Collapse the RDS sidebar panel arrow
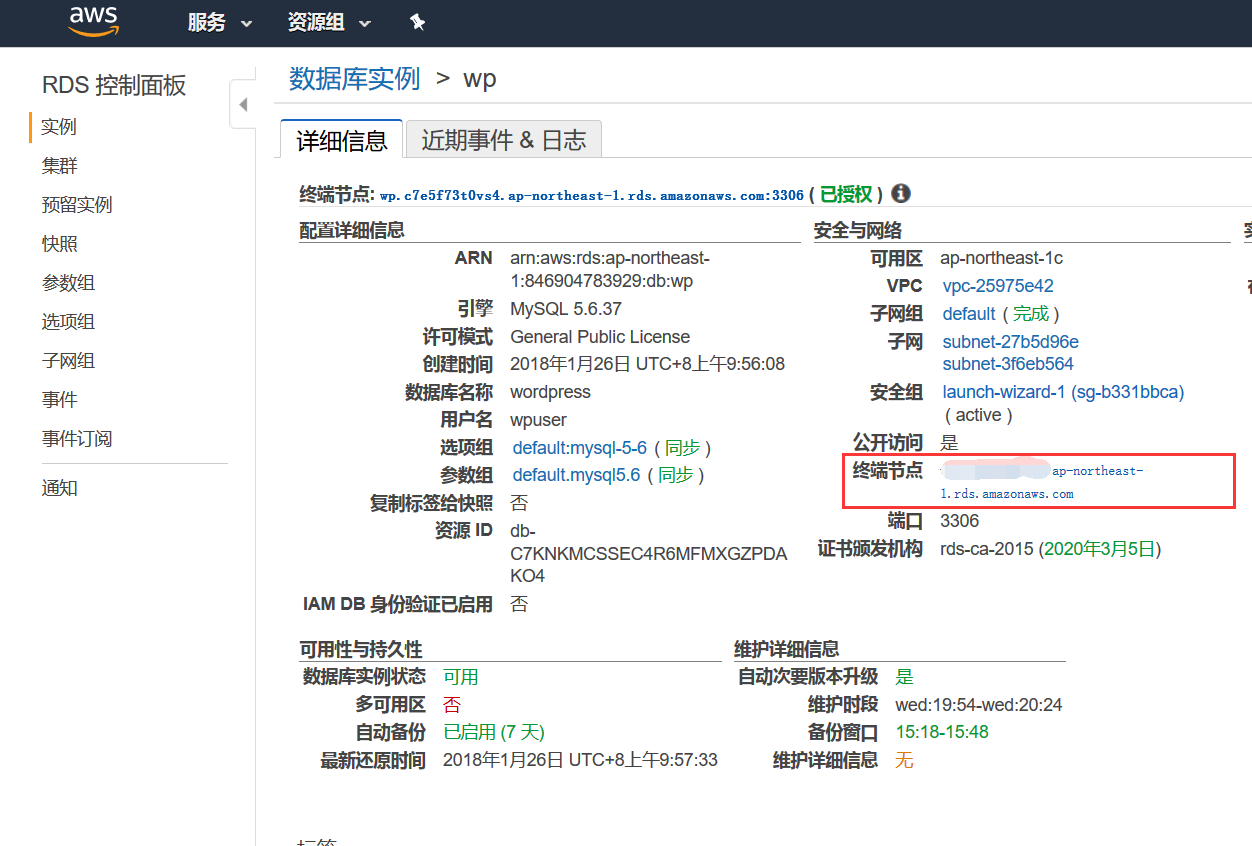The height and width of the screenshot is (846, 1252). pos(243,105)
